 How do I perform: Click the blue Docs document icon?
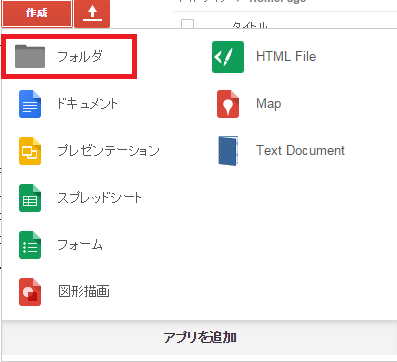30,104
